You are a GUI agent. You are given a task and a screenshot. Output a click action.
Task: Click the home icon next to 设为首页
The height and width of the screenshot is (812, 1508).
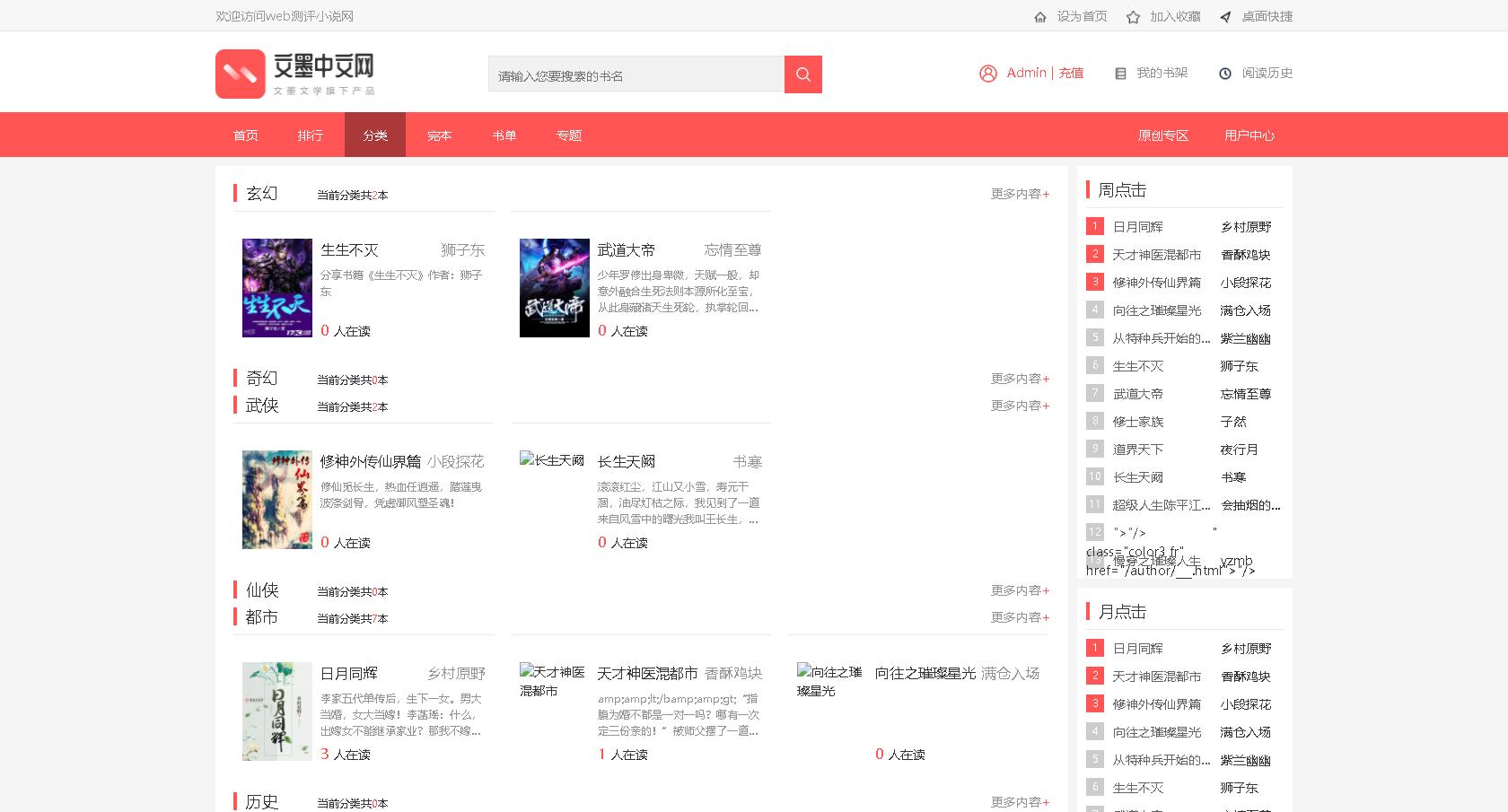[1039, 15]
